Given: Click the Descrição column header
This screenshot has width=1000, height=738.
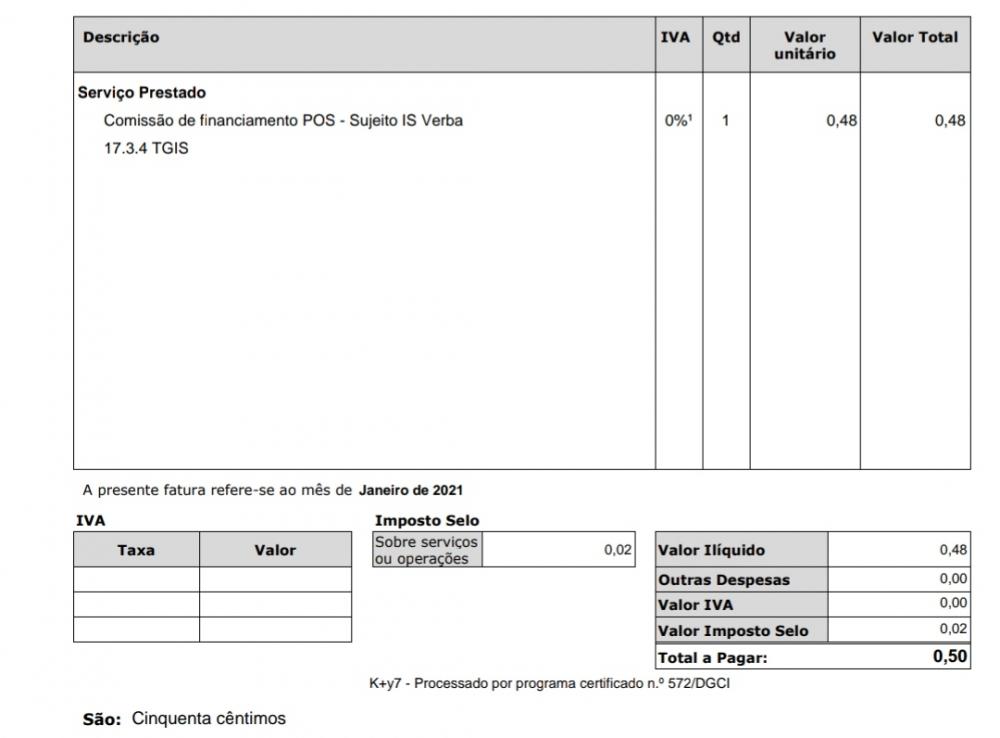Looking at the screenshot, I should (121, 38).
